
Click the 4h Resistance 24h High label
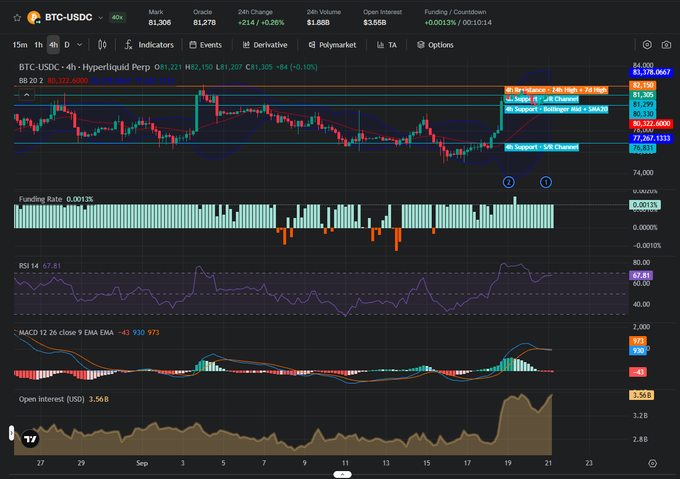click(x=556, y=90)
